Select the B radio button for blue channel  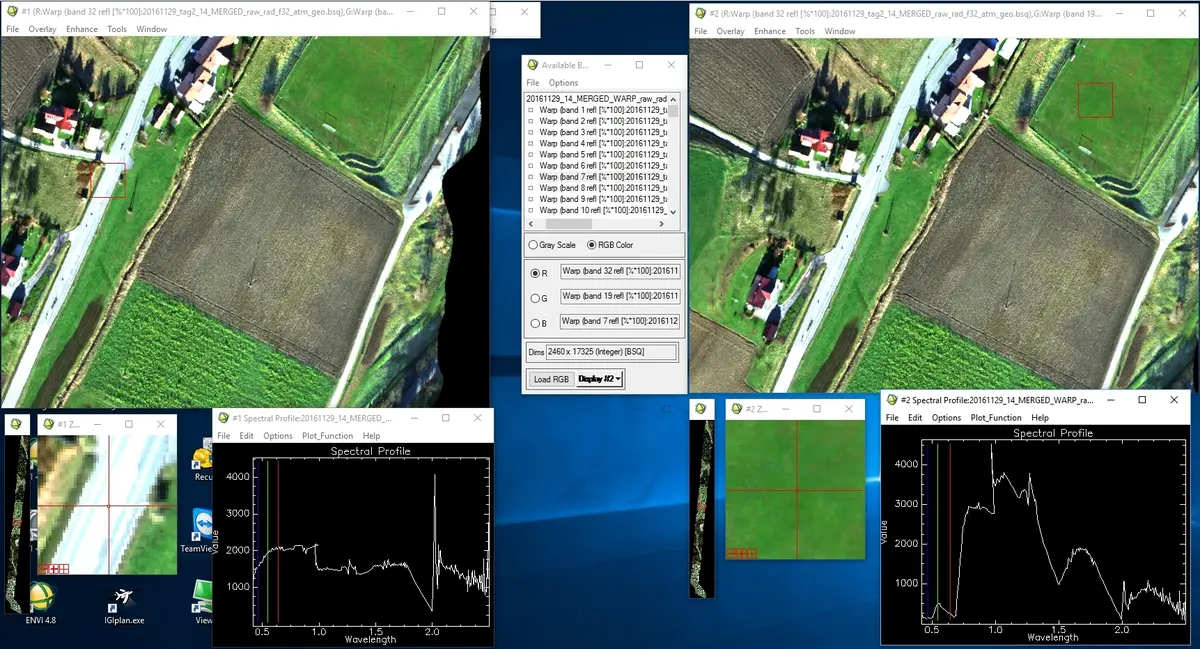534,321
